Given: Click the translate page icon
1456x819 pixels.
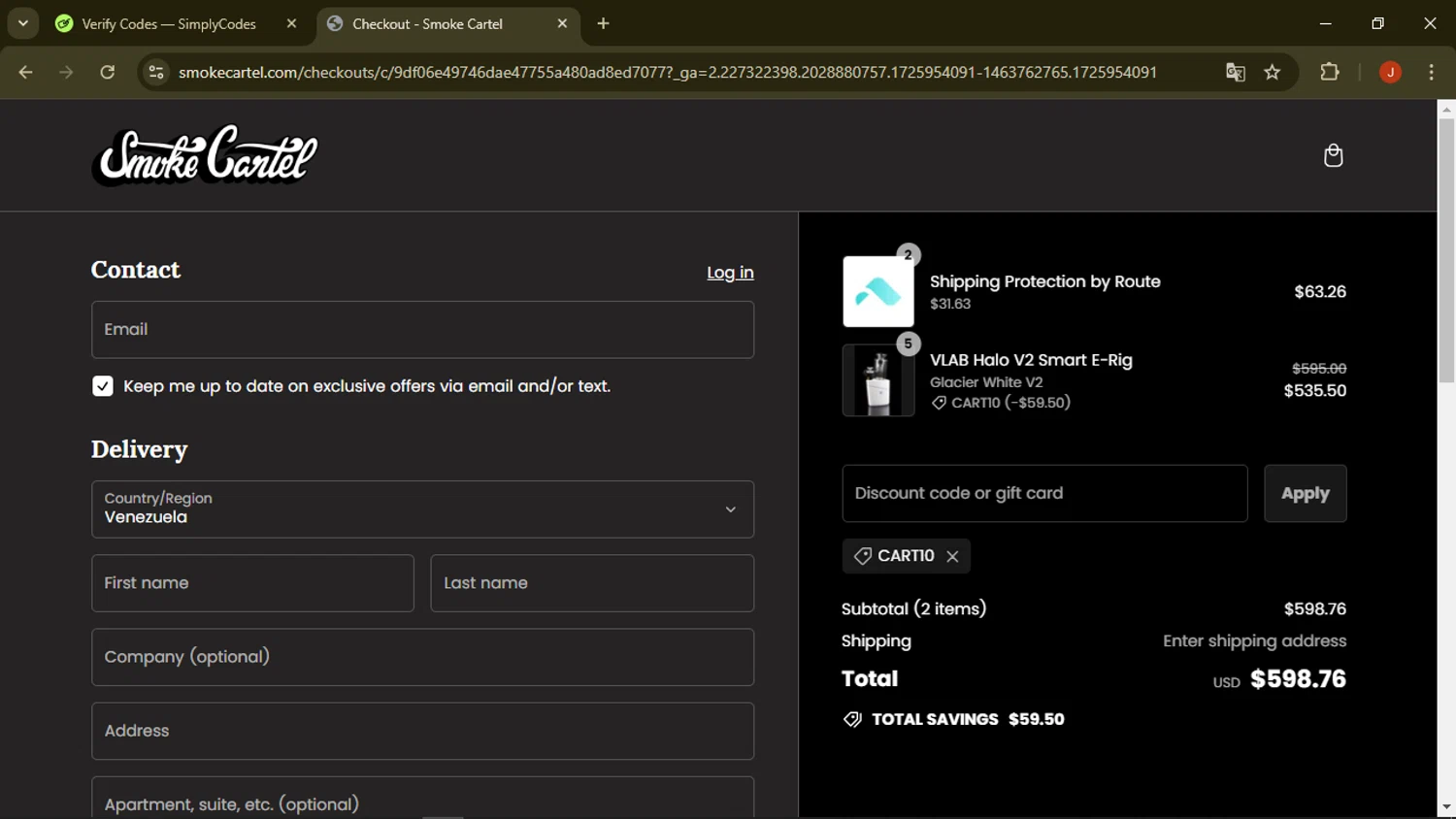Looking at the screenshot, I should pos(1235,73).
